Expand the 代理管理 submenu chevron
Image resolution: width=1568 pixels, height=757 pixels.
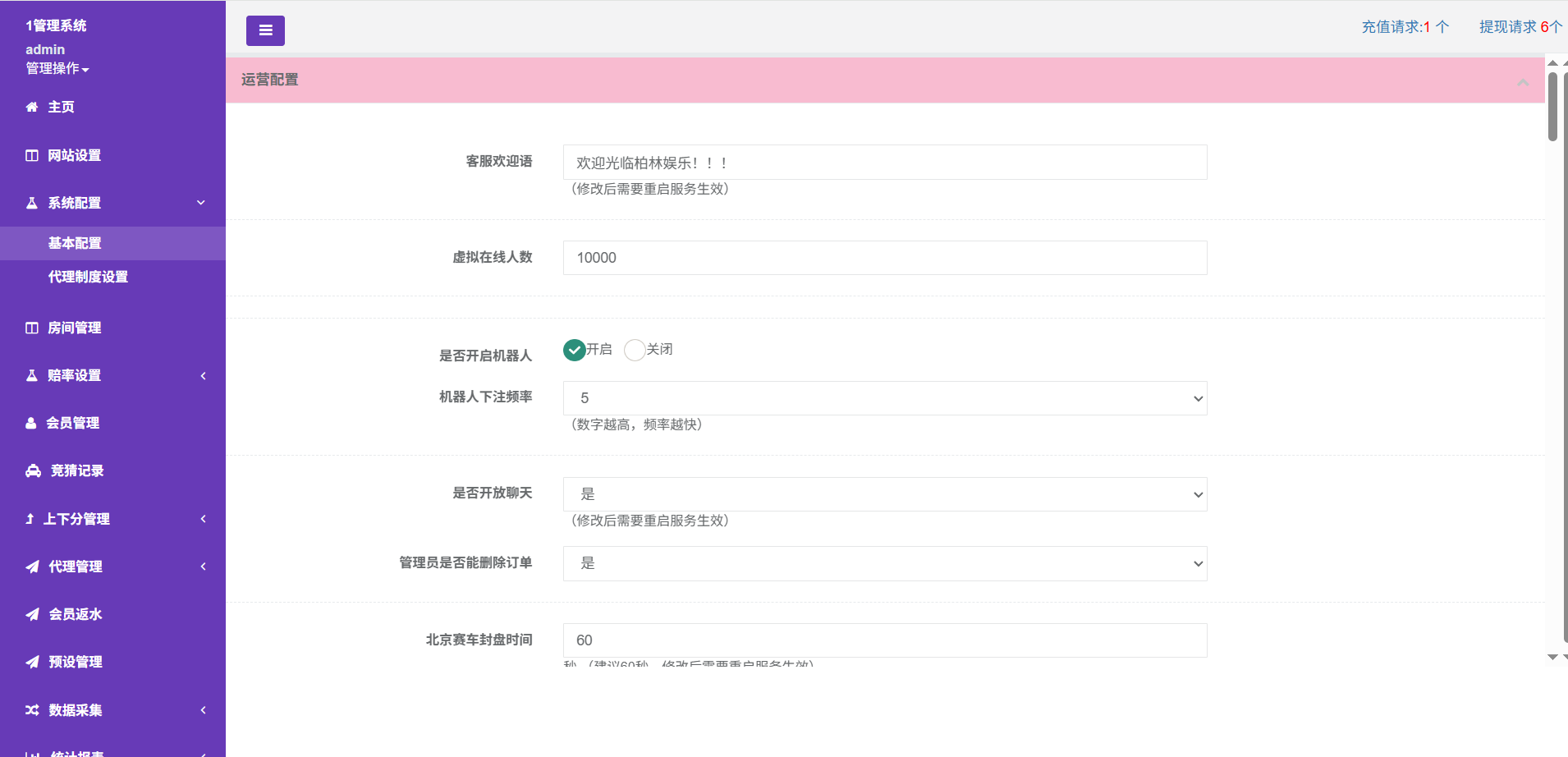tap(203, 567)
